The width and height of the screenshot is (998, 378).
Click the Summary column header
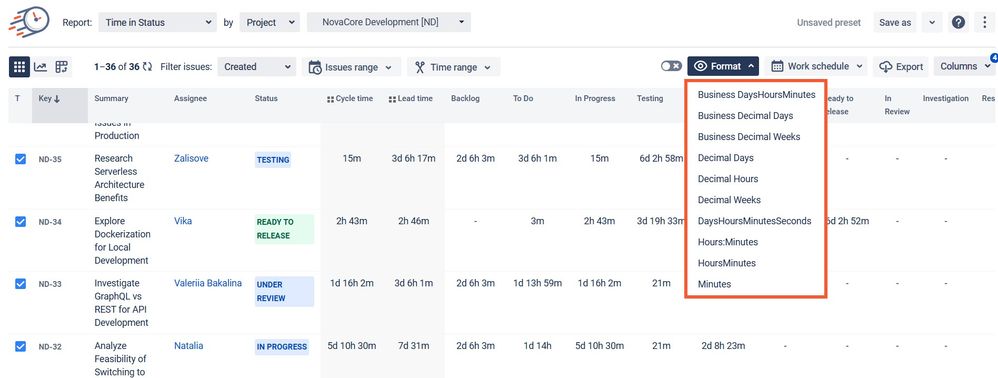111,99
